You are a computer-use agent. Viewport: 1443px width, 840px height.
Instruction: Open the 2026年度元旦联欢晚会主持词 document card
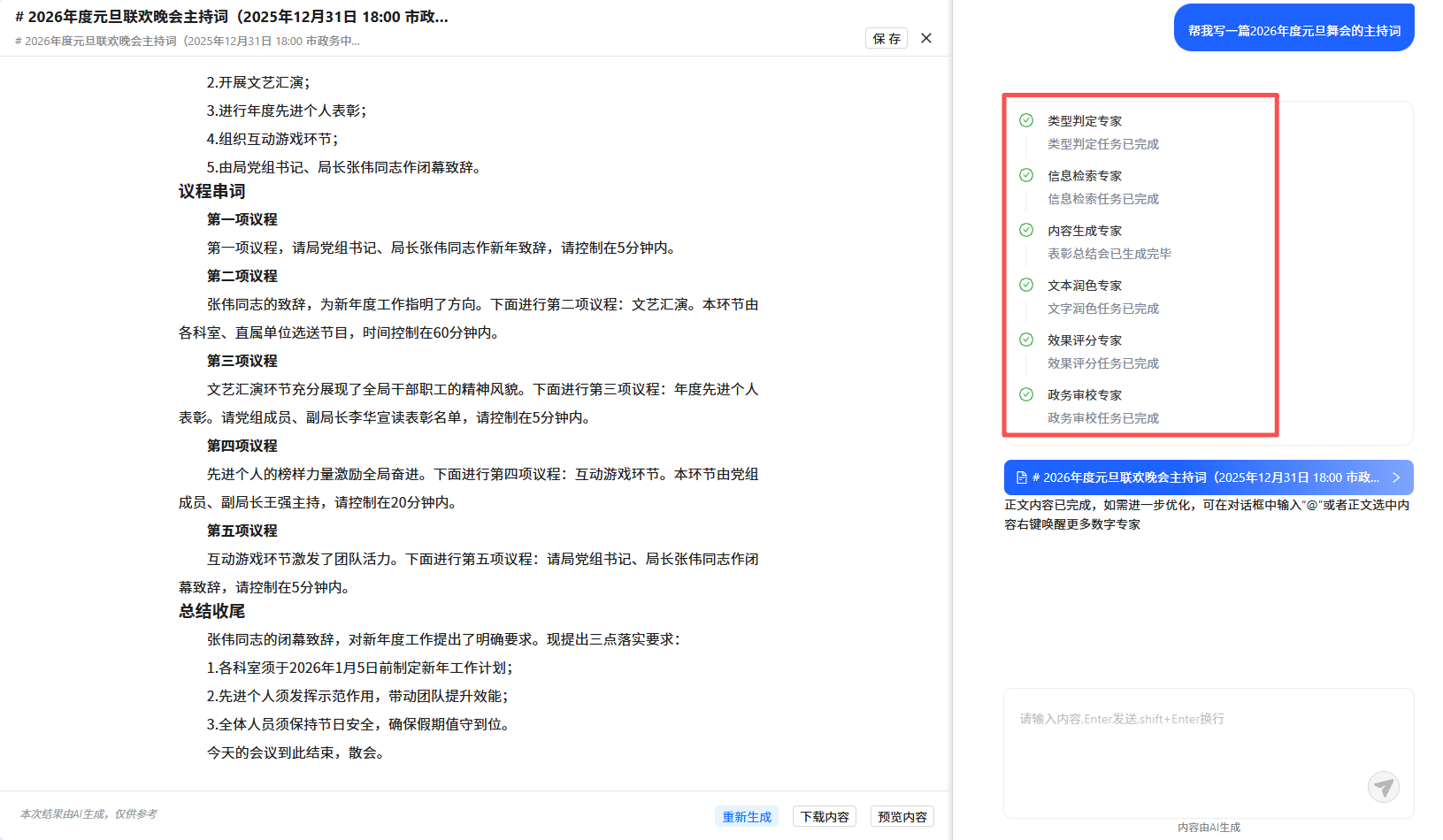coord(1205,477)
